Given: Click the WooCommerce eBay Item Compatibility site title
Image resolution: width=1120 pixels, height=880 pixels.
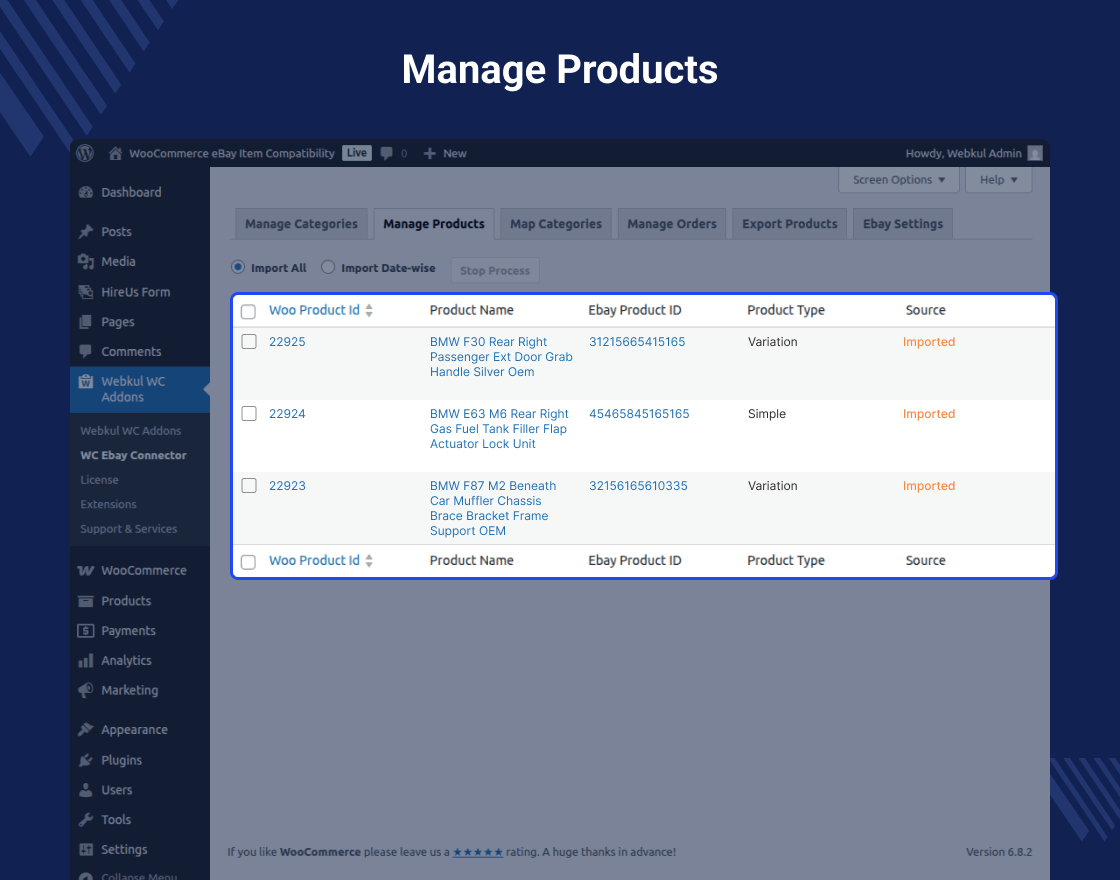Looking at the screenshot, I should [x=231, y=154].
